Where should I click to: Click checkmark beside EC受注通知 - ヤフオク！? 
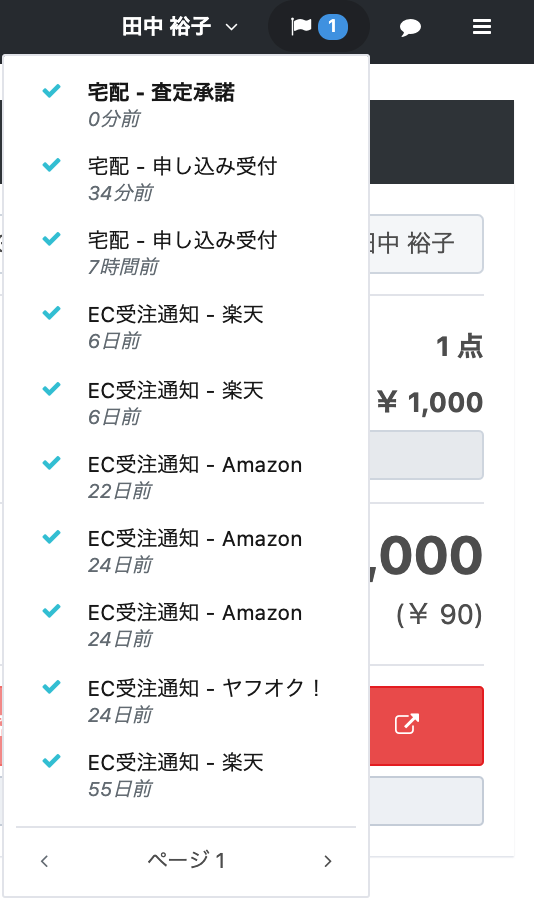[51, 687]
